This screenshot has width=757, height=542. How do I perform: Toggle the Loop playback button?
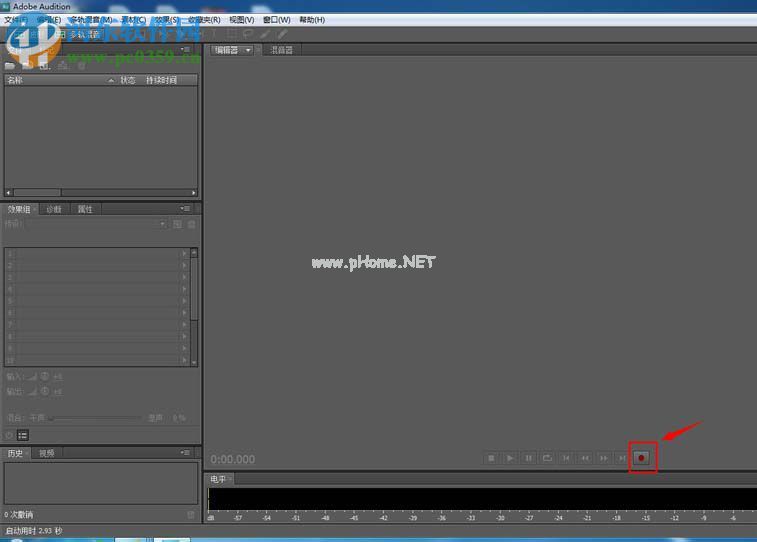pos(548,458)
